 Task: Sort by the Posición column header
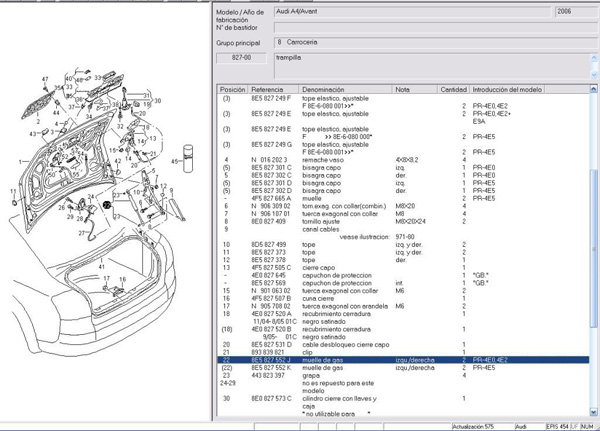(232, 89)
